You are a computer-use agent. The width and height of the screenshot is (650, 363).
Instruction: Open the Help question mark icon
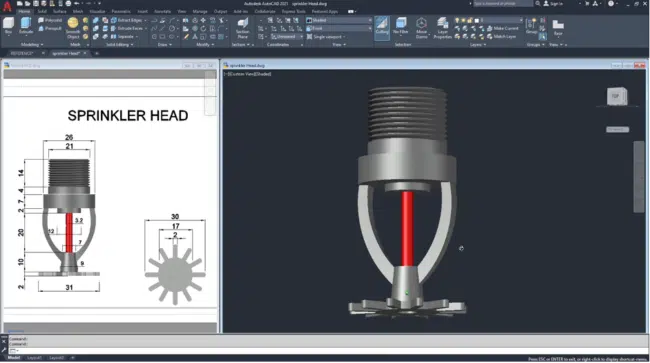tap(611, 3)
